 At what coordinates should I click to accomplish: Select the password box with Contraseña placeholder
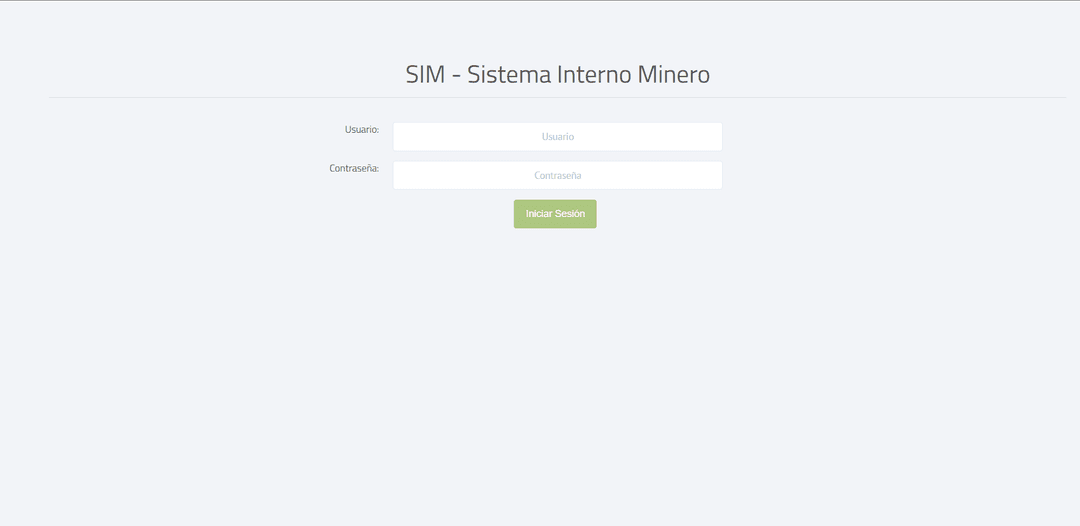click(557, 175)
